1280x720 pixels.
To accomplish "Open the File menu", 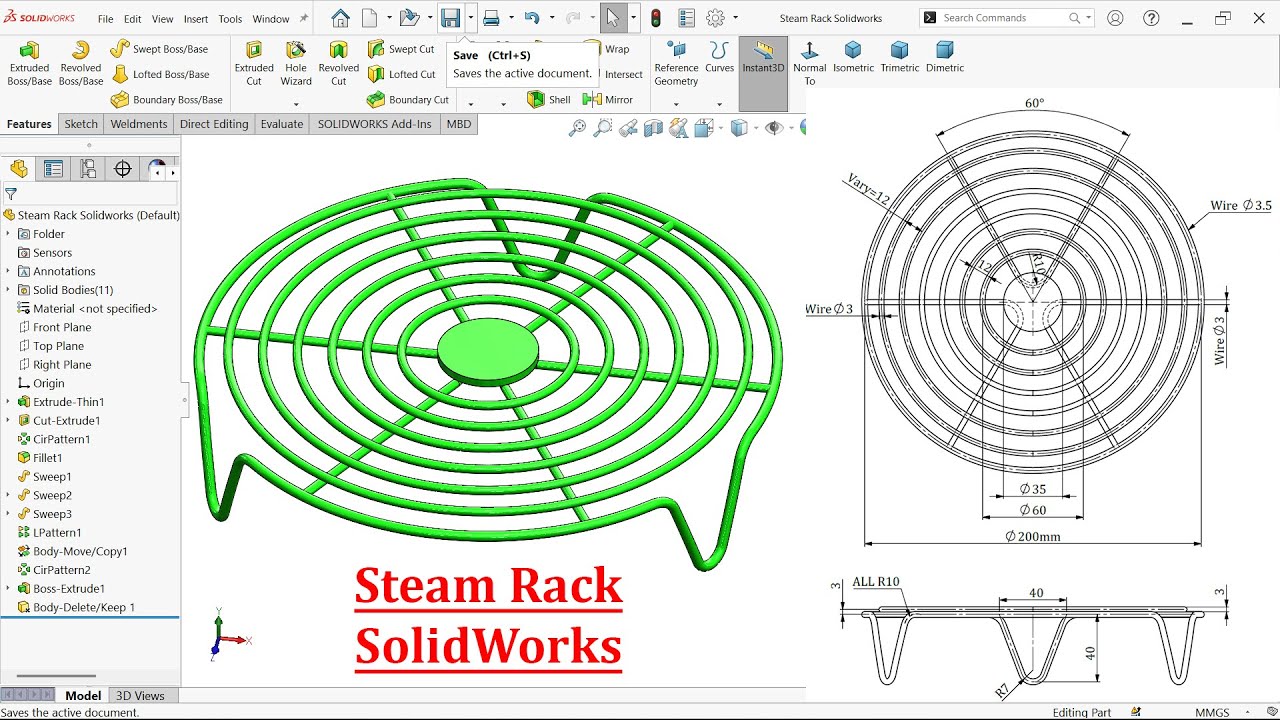I will pyautogui.click(x=105, y=19).
